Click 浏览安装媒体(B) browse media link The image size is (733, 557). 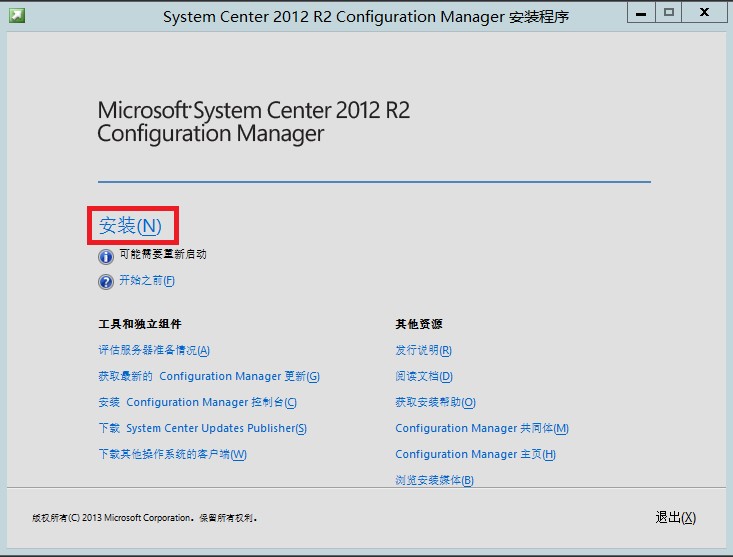[x=435, y=480]
